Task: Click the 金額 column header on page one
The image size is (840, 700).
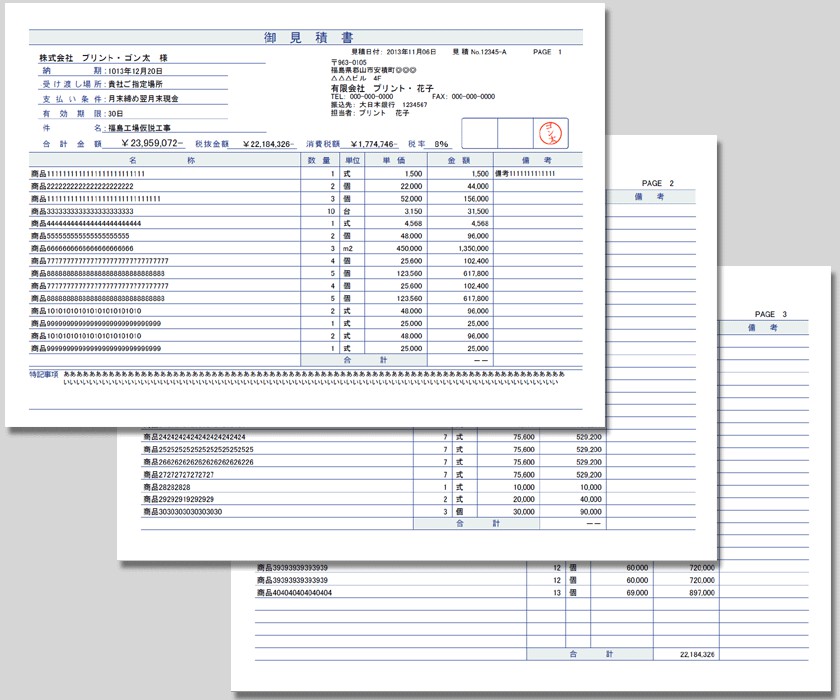Action: pos(459,159)
